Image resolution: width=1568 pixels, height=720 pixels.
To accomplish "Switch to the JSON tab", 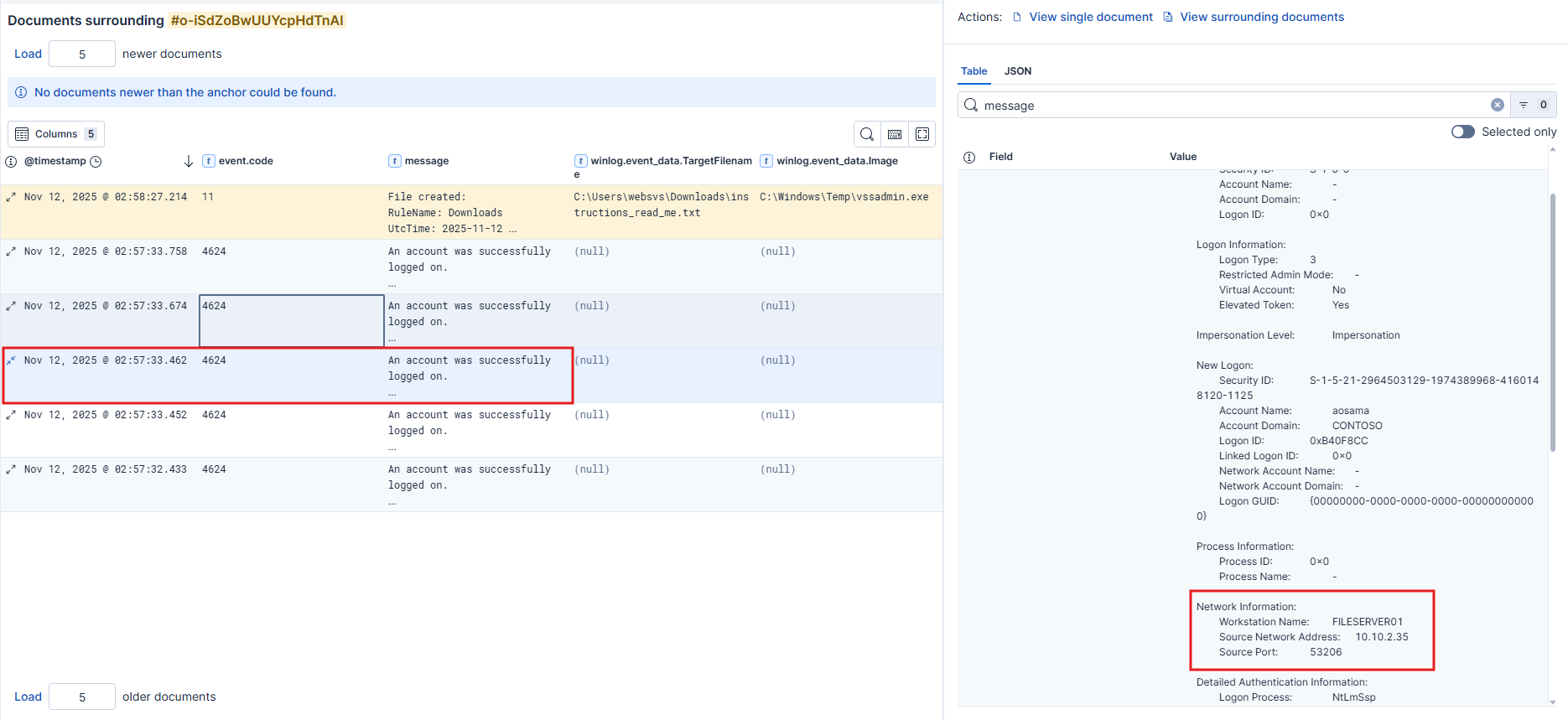I will tap(1018, 71).
